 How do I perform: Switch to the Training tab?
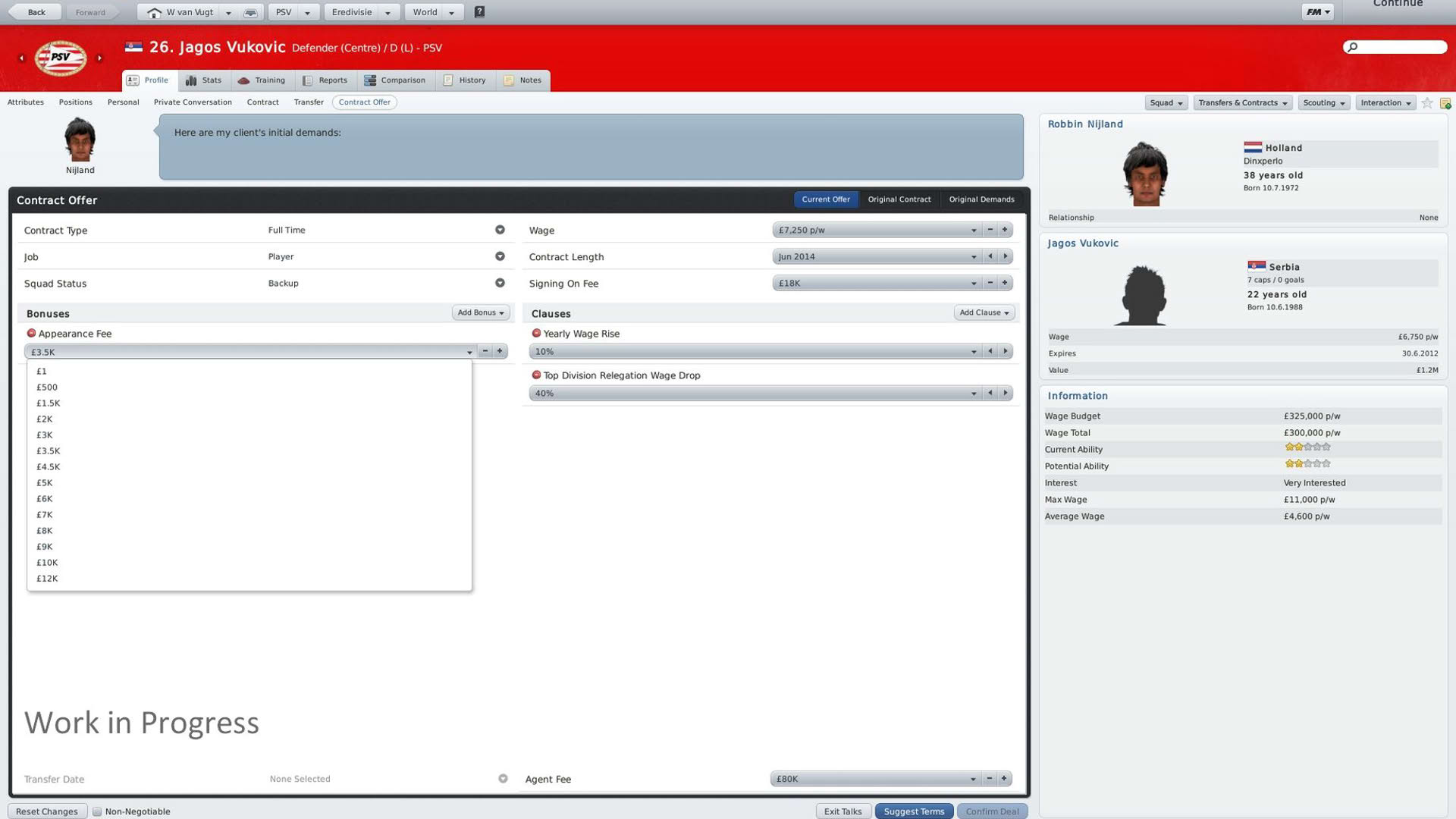(262, 80)
